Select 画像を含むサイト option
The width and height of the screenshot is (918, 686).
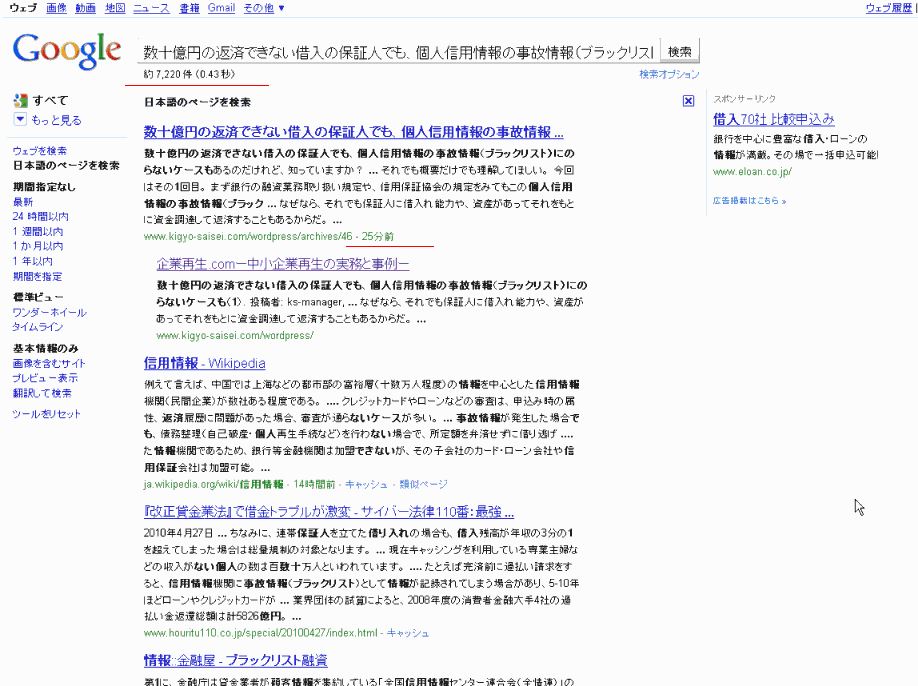(x=49, y=363)
